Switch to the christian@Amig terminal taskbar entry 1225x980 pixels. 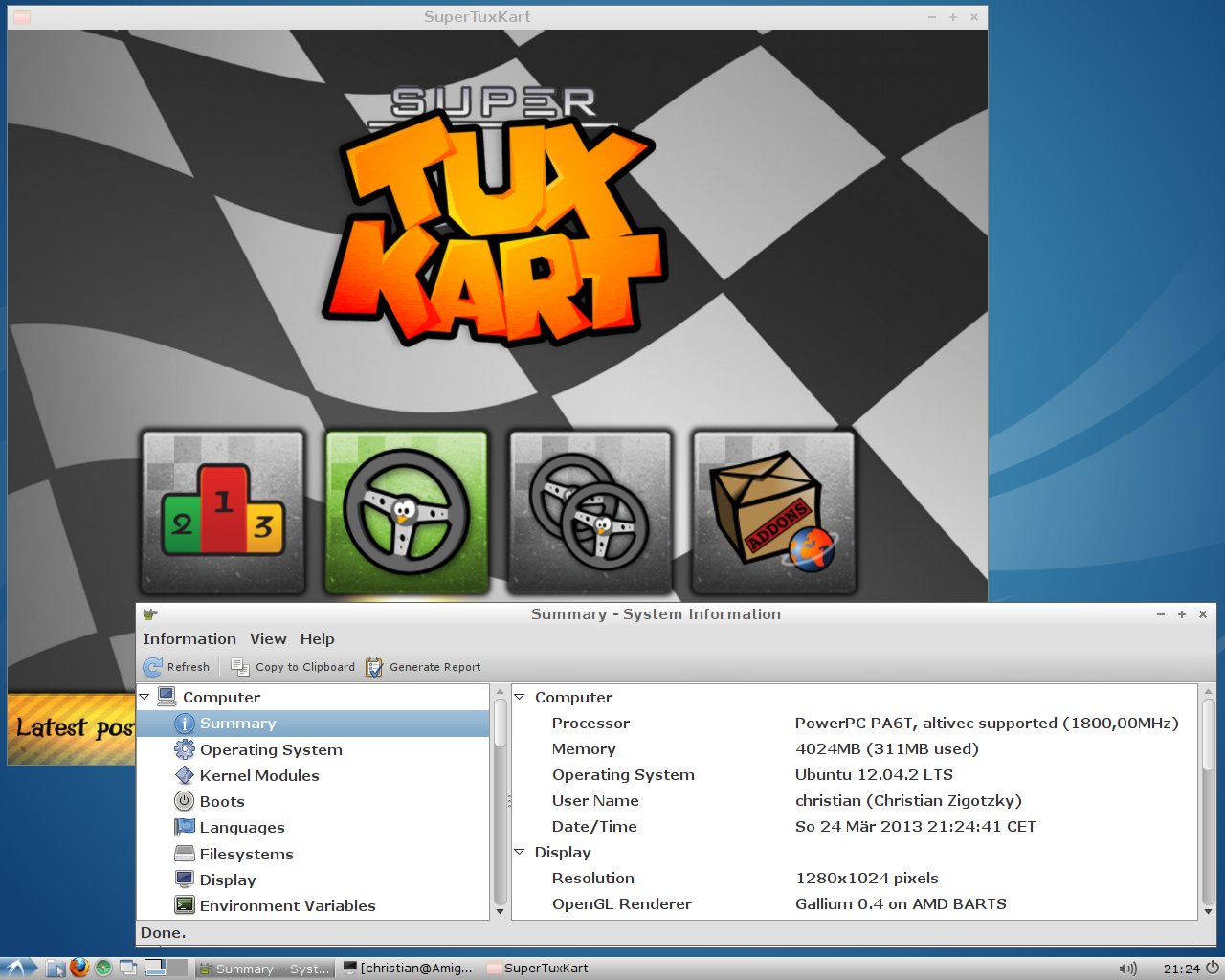409,969
